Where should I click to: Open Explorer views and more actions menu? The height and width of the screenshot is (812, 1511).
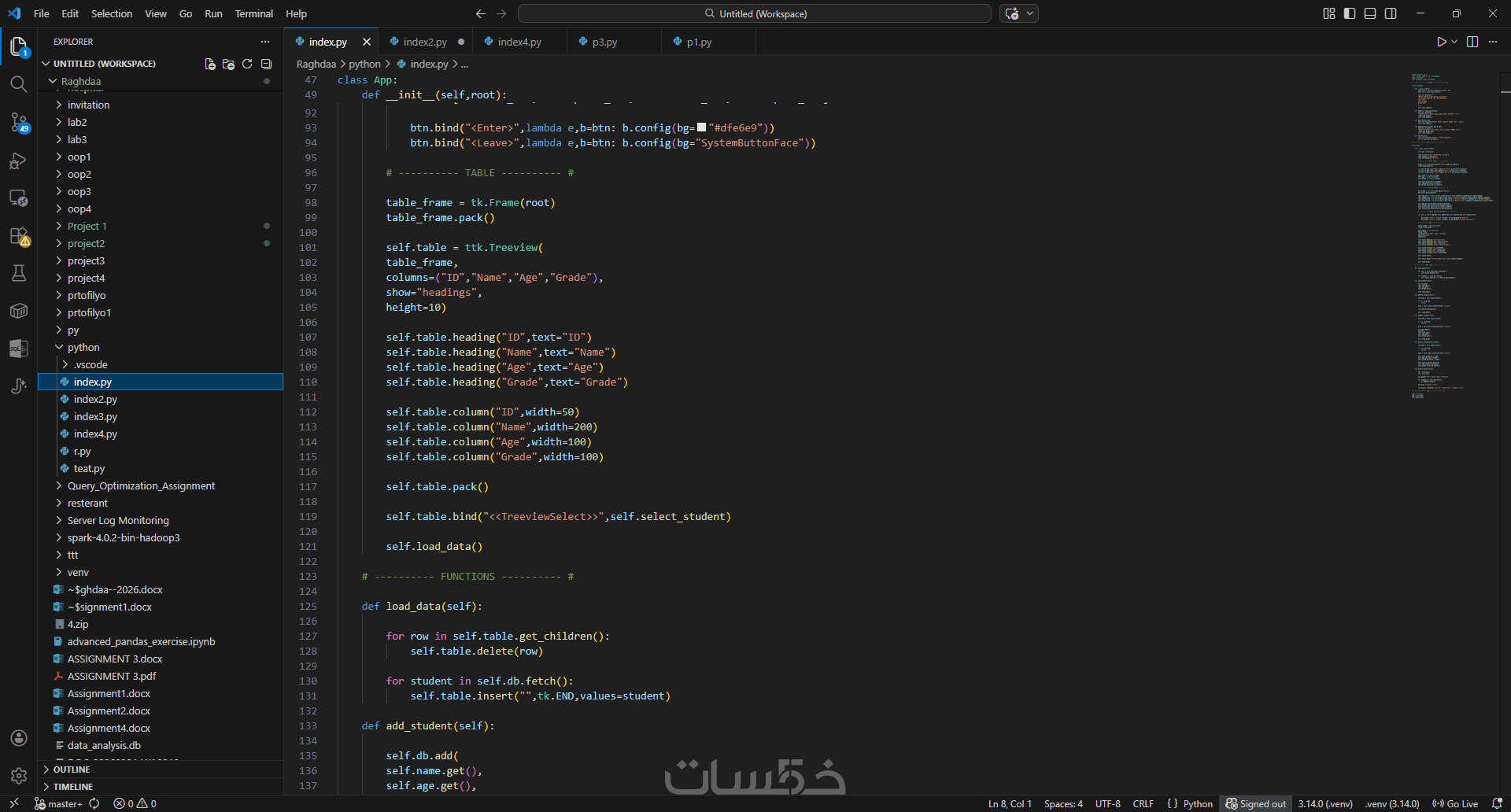point(265,42)
